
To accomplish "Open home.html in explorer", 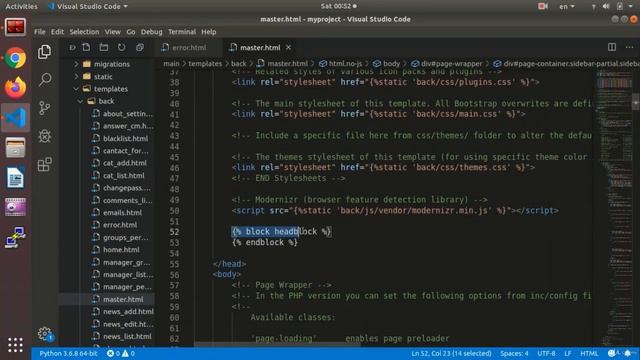I will [x=121, y=249].
